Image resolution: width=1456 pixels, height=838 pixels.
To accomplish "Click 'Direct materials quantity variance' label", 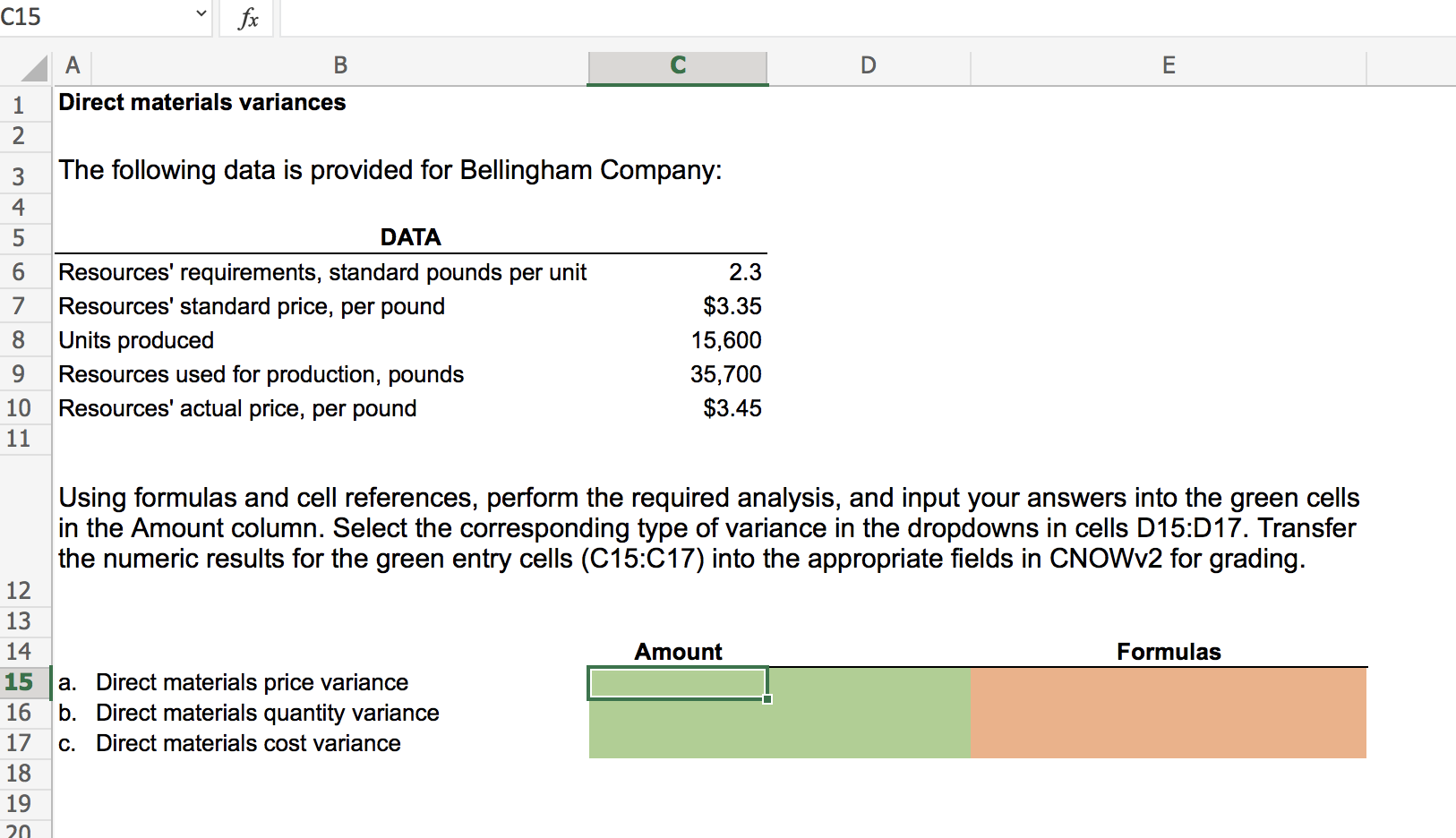I will [x=268, y=713].
